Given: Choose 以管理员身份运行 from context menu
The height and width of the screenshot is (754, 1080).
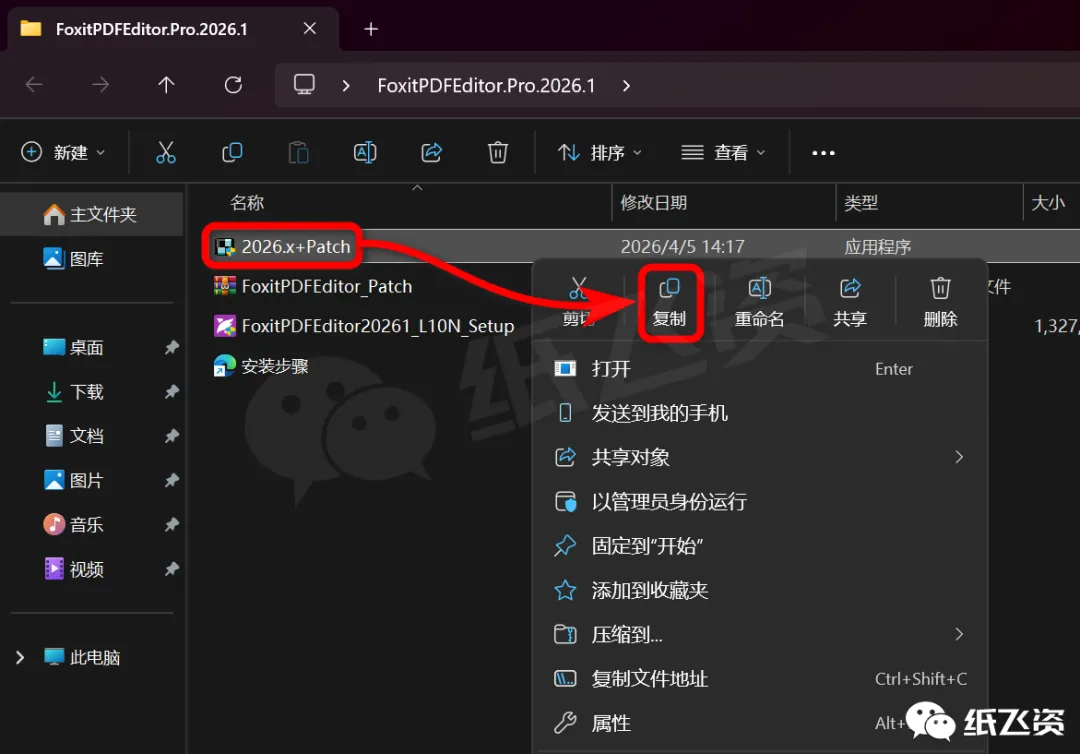Looking at the screenshot, I should [759, 502].
